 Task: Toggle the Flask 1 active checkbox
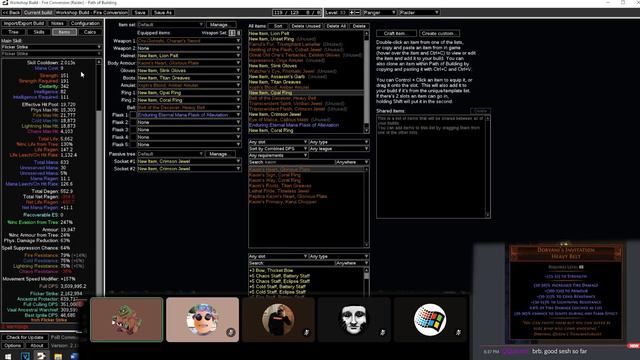133,115
